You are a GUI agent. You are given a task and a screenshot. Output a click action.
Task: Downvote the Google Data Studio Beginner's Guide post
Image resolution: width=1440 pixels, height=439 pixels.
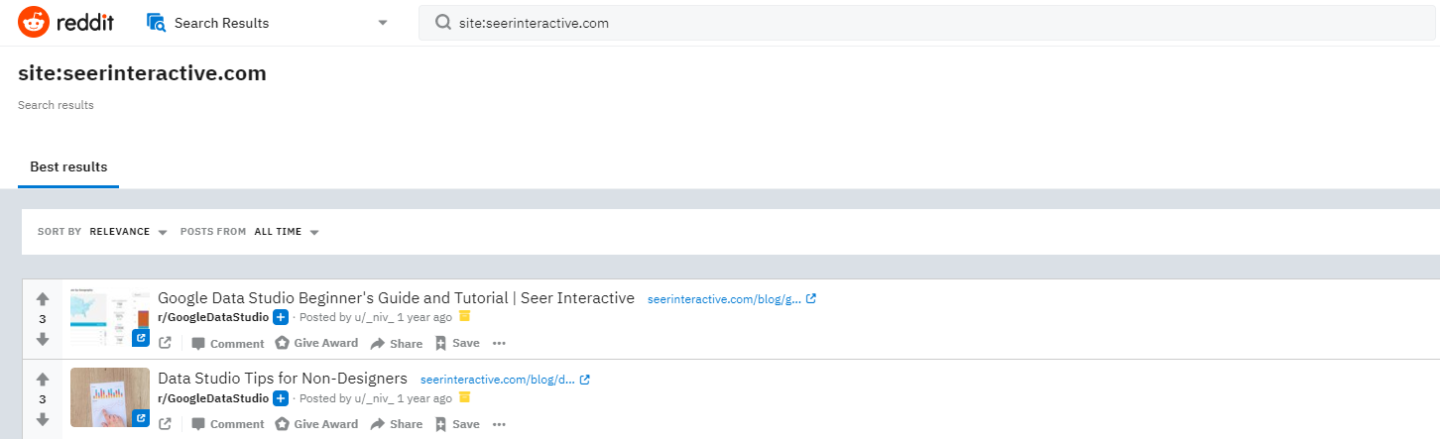(x=42, y=339)
